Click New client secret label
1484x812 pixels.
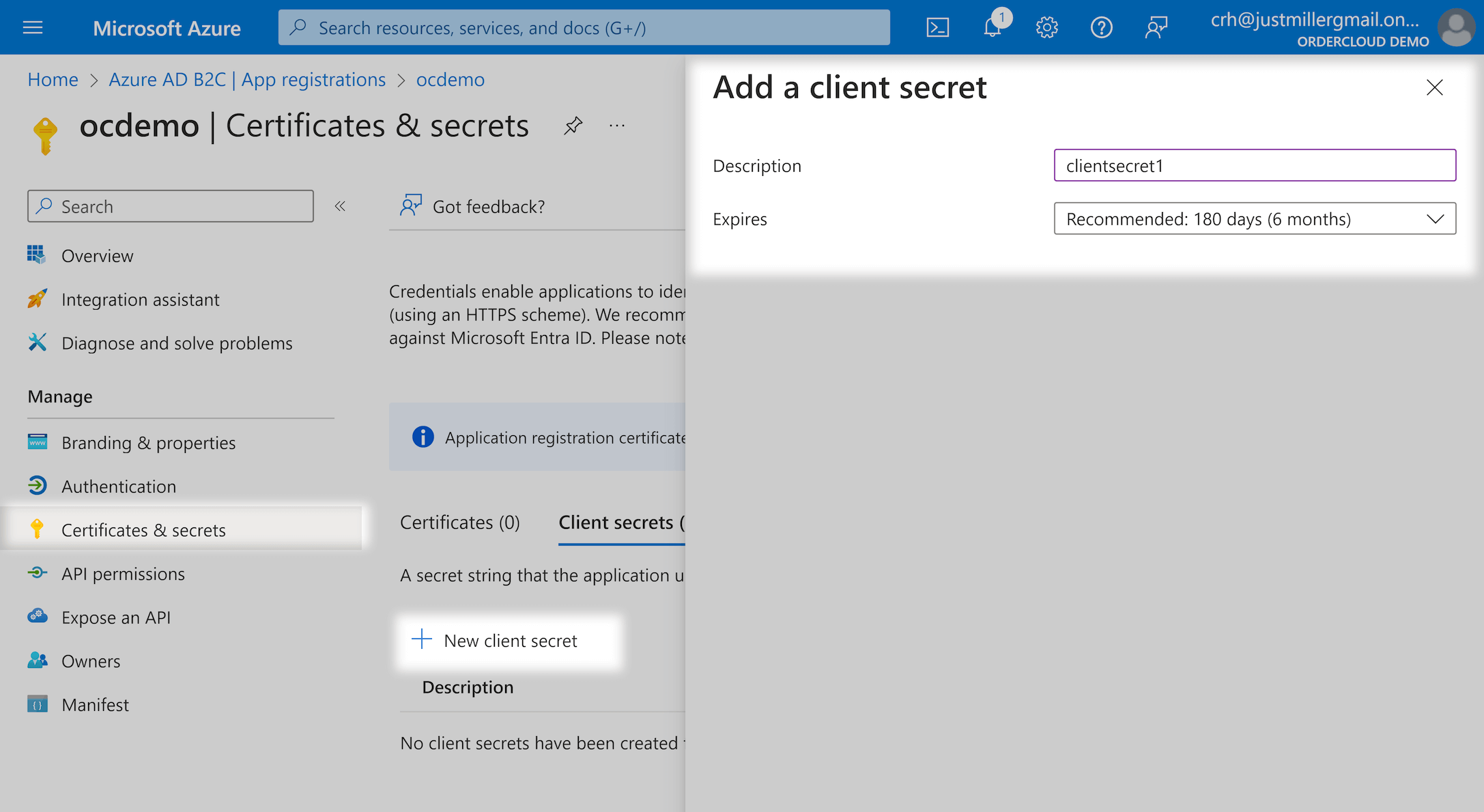tap(511, 641)
